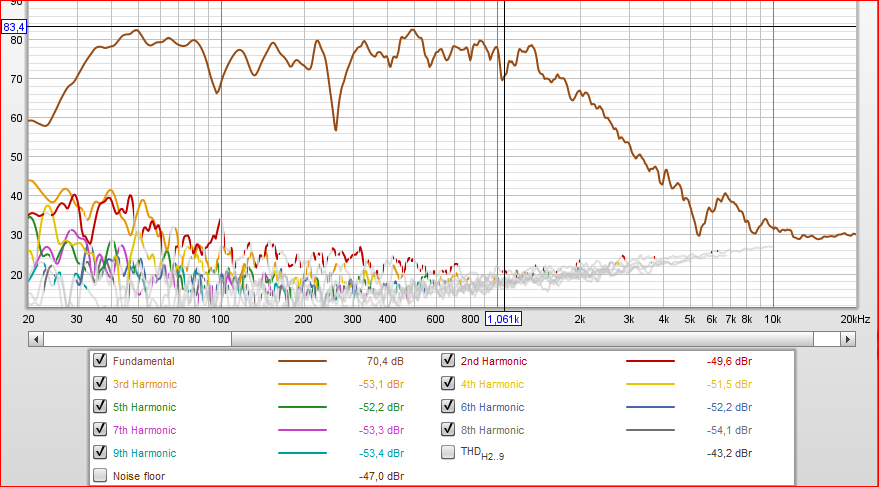Enable the THD H2..9 trace

(450, 453)
